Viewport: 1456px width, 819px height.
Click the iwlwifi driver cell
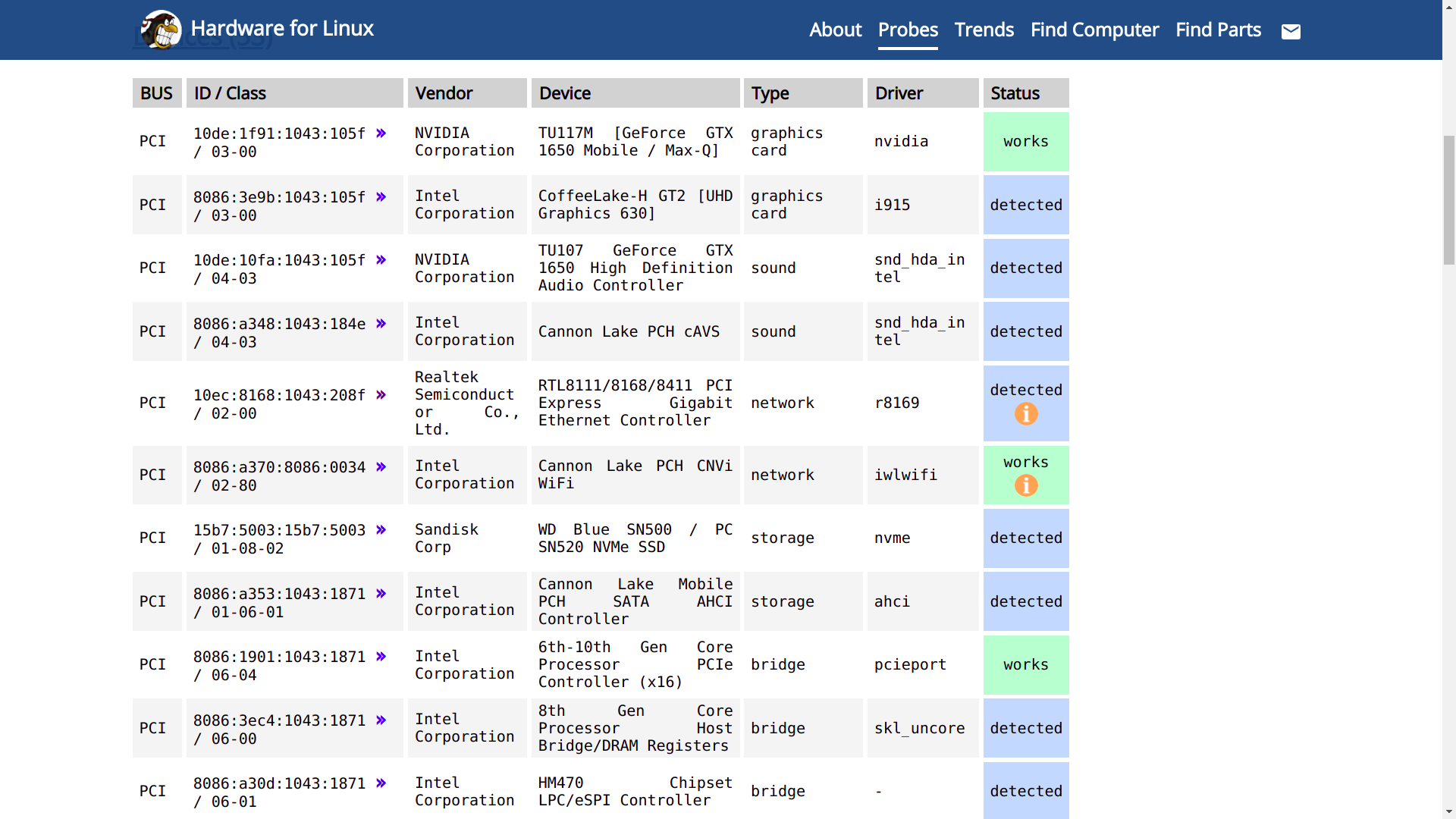[923, 475]
